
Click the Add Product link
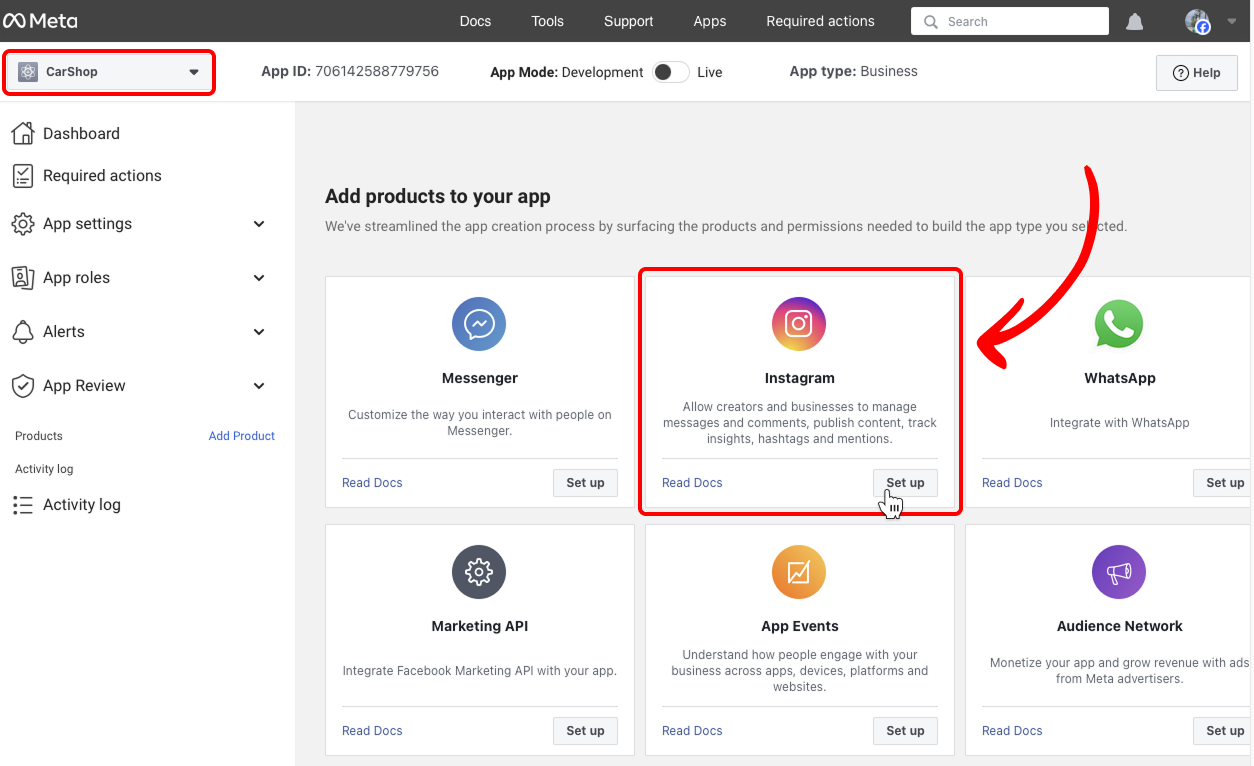tap(241, 436)
